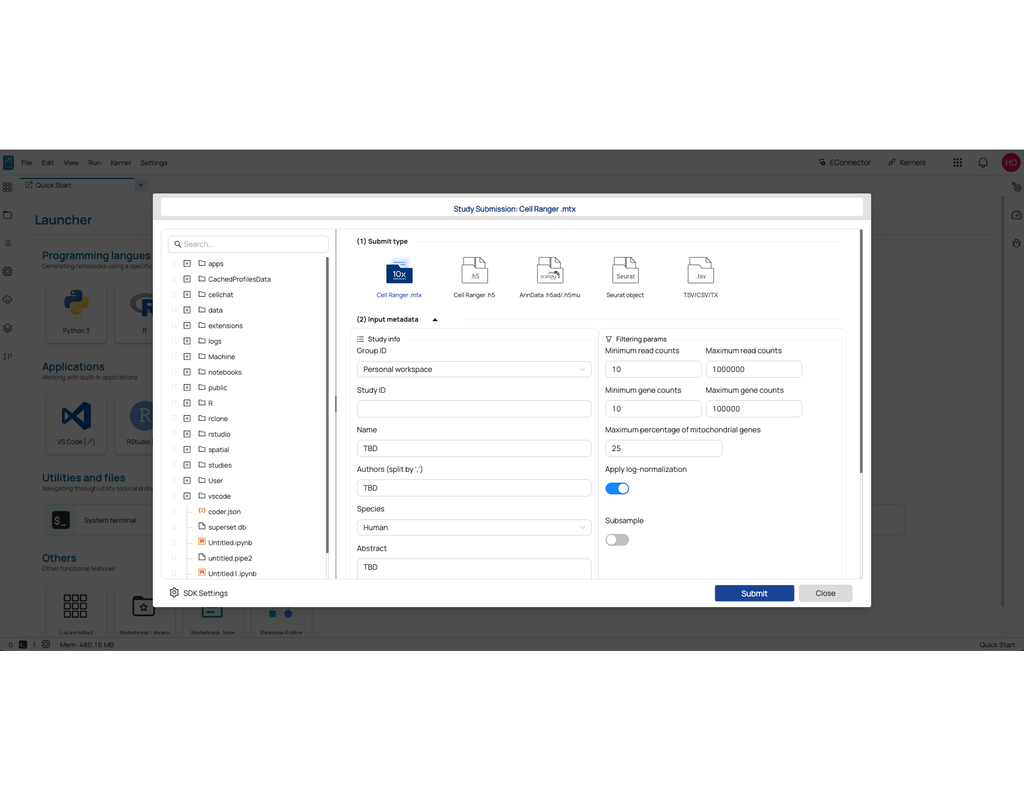1024x800 pixels.
Task: Open the Kernel menu
Action: coord(120,163)
